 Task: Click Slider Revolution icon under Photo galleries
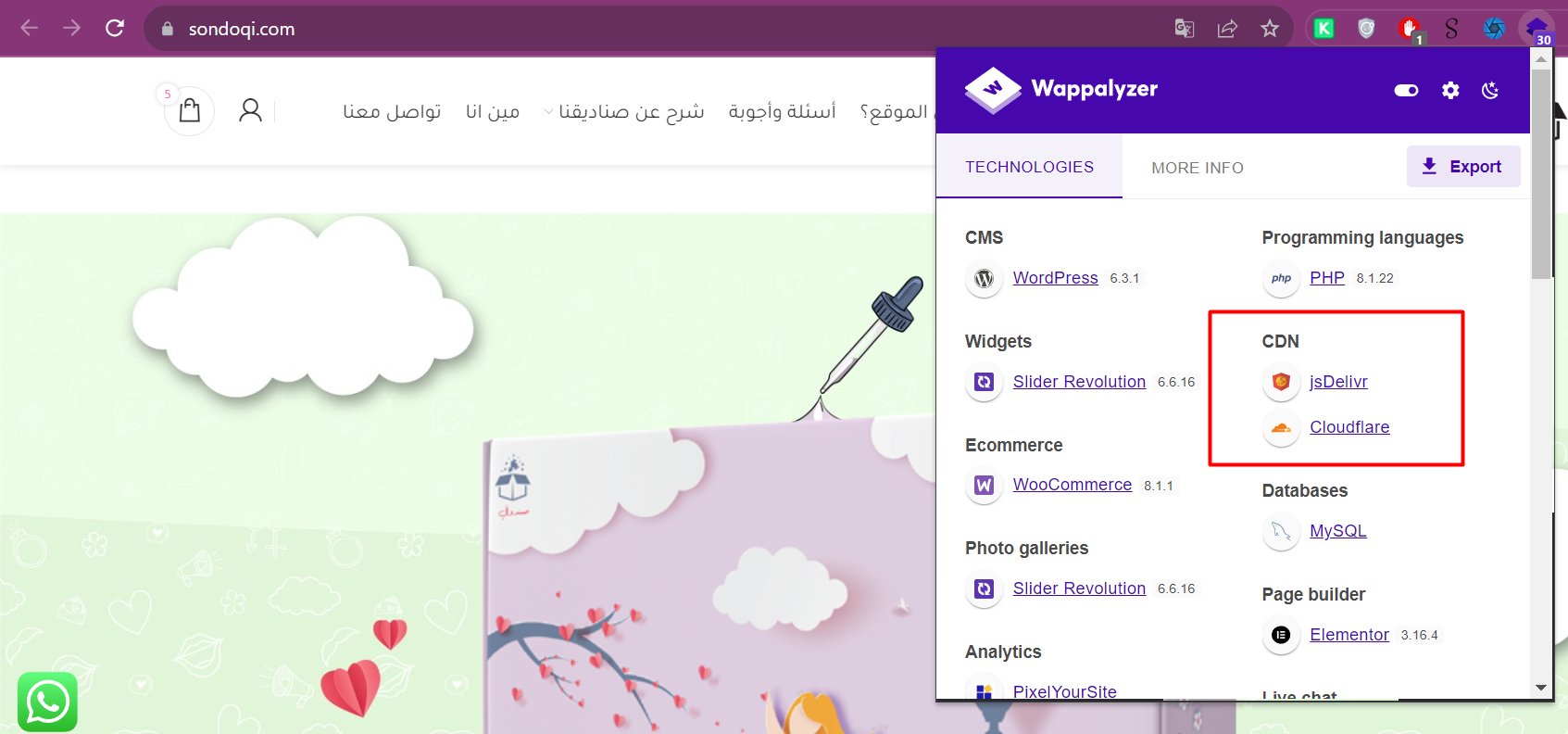985,588
